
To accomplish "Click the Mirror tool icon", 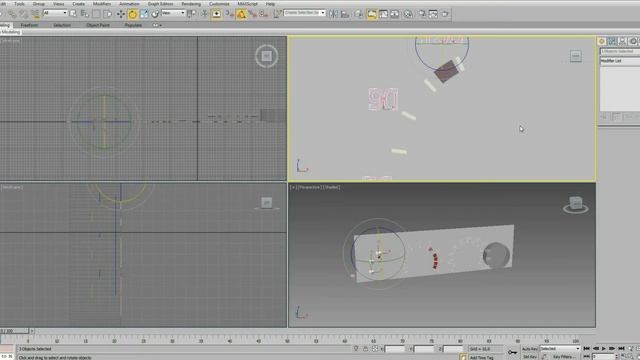I will [x=333, y=14].
